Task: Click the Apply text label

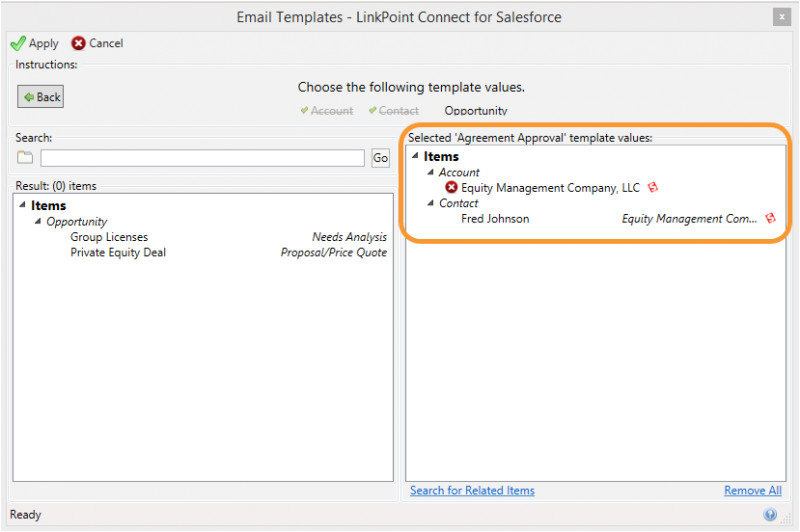Action: 43,44
